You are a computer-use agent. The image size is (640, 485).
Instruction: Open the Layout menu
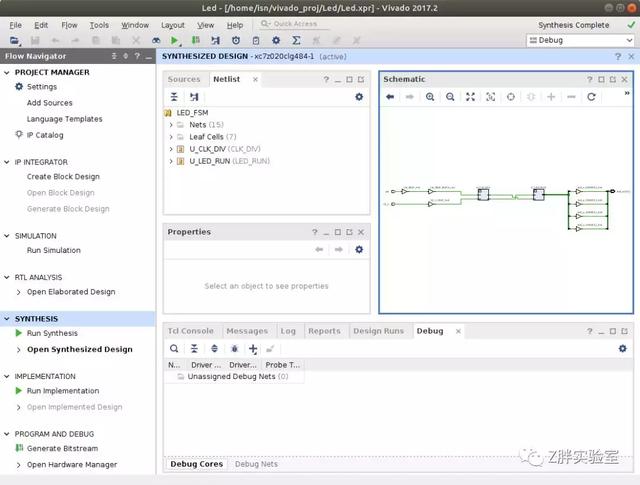click(x=173, y=25)
